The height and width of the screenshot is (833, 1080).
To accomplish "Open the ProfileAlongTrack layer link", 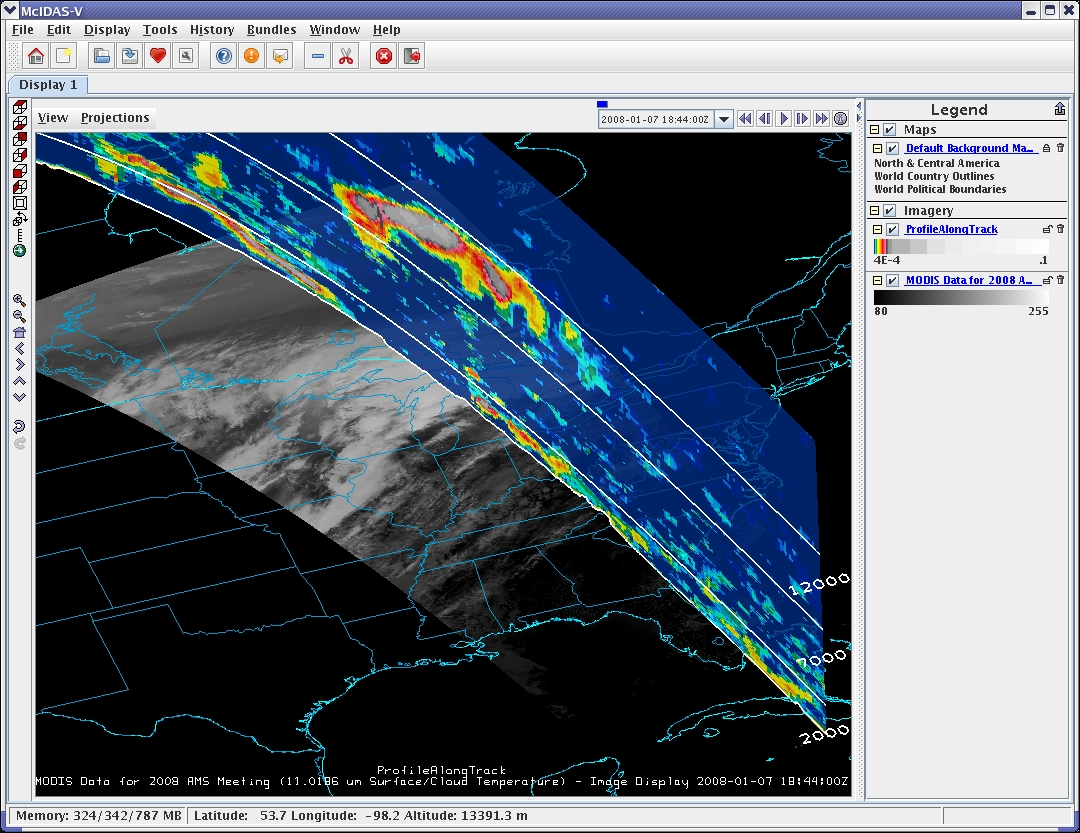I will pyautogui.click(x=951, y=230).
